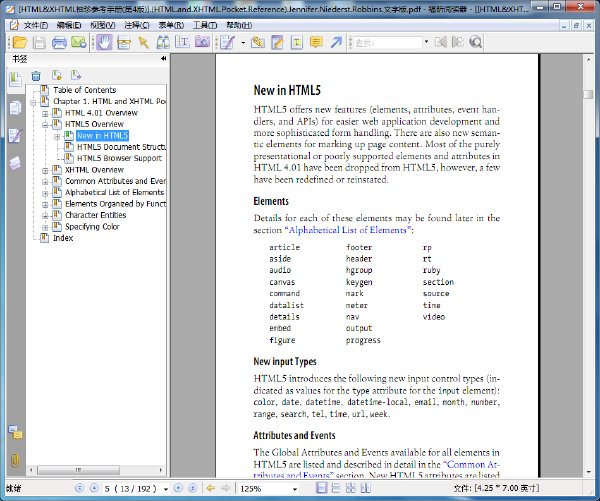This screenshot has width=600, height=501.
Task: Open the attachments paperclip panel
Action: 15,460
